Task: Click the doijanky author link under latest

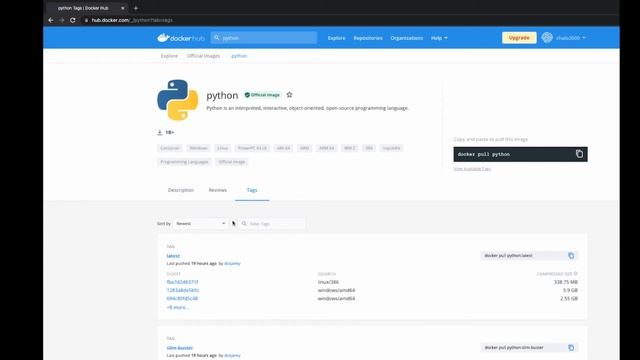Action: click(x=232, y=264)
